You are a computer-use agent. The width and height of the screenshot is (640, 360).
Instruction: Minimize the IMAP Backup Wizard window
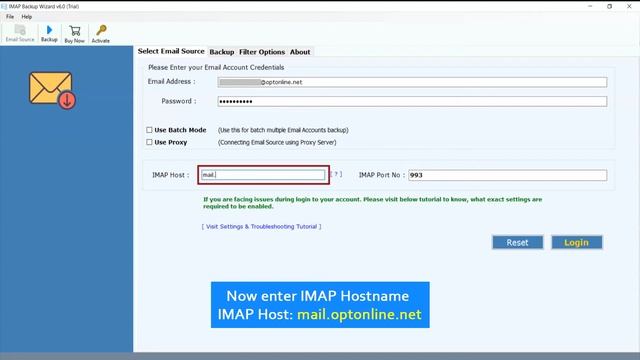tap(590, 6)
